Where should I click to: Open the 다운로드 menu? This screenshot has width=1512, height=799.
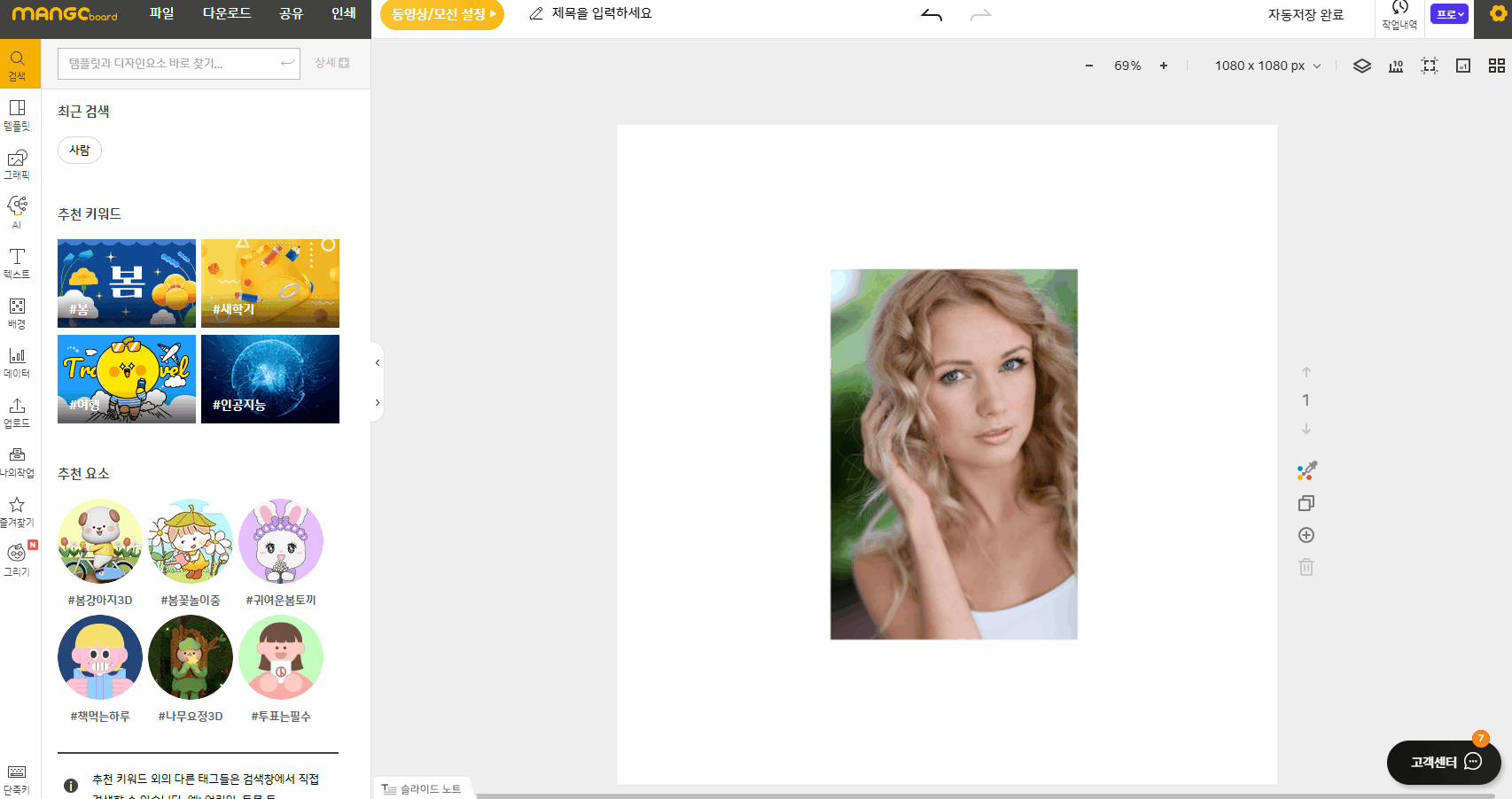click(227, 13)
